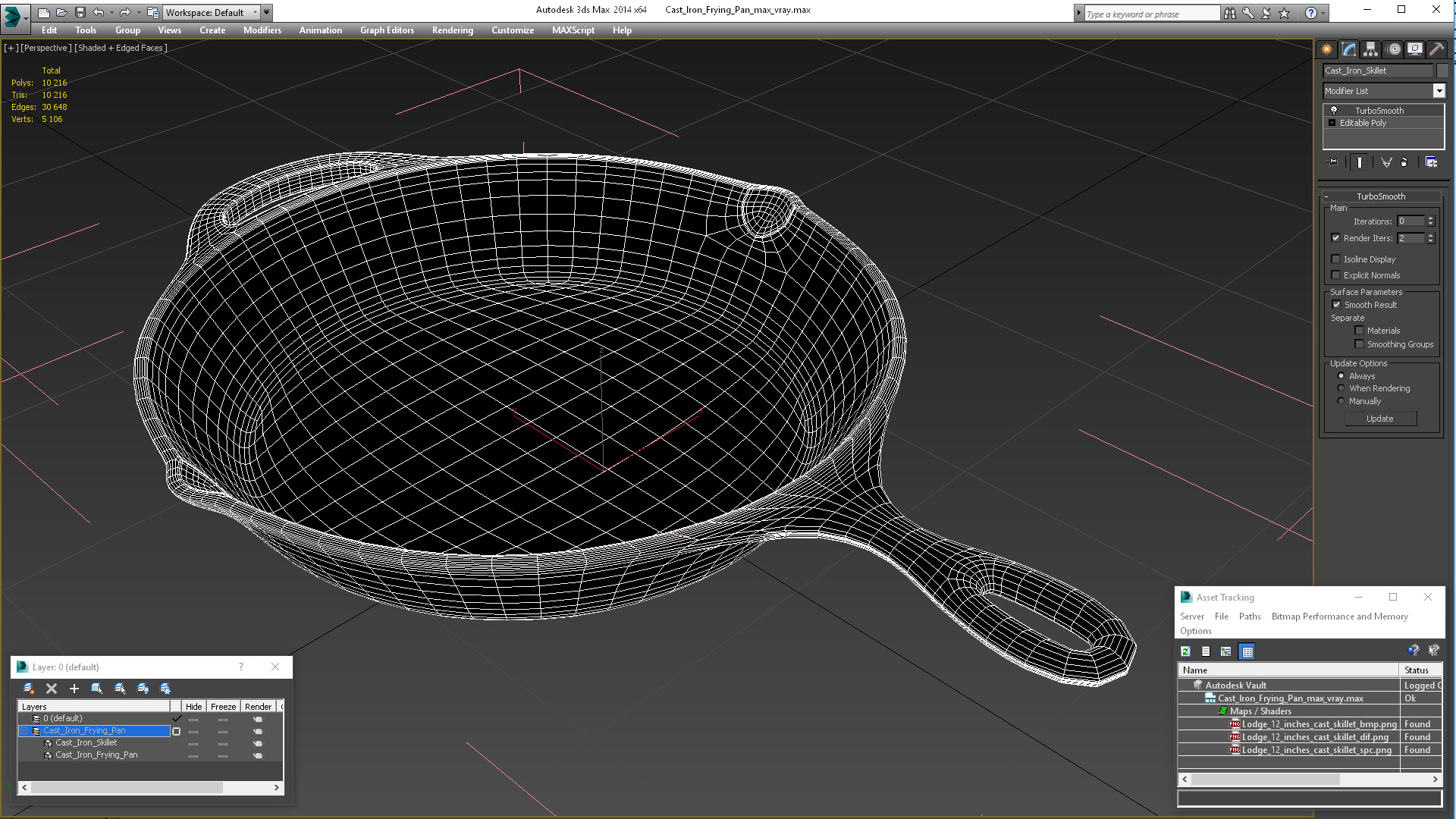Open the Create command panel tab

1326,49
